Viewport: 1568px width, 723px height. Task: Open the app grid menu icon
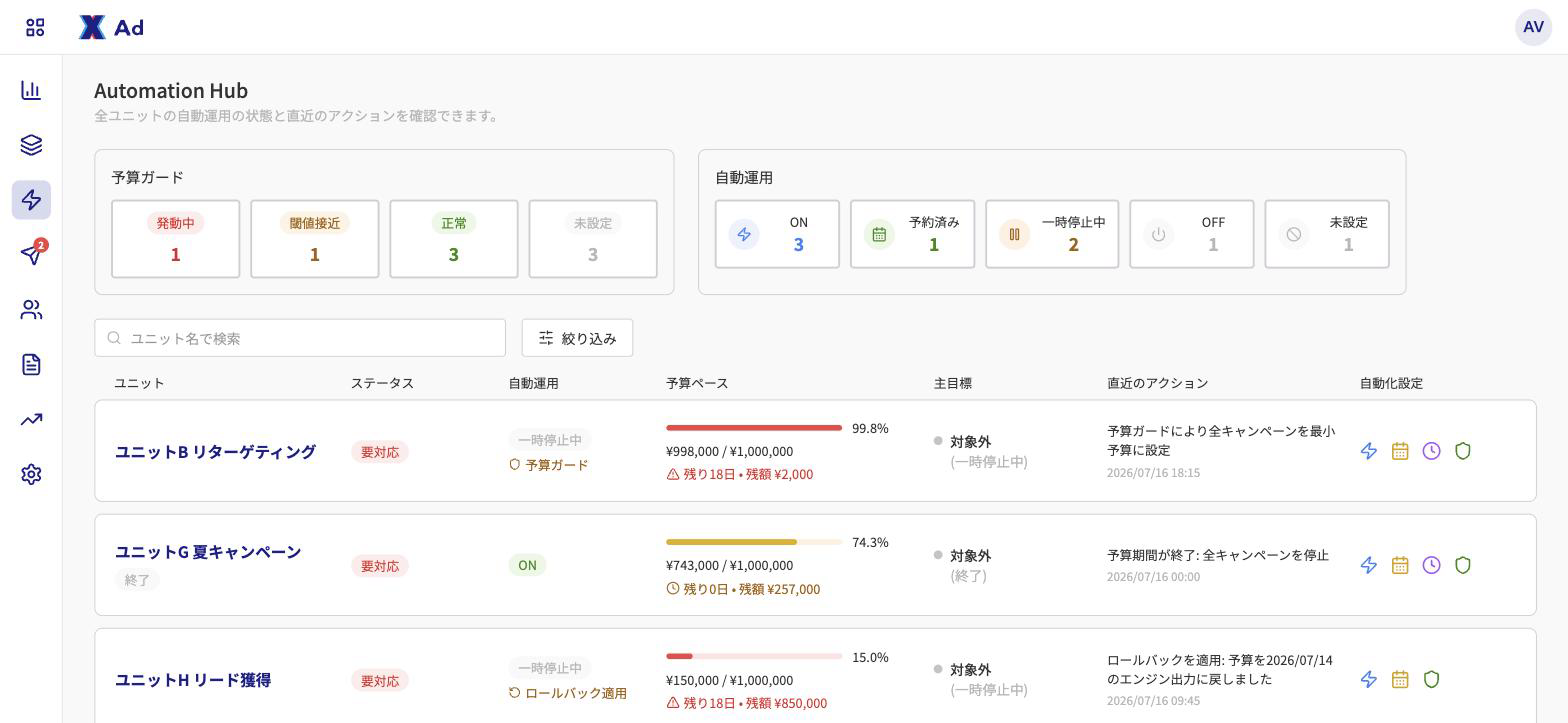pyautogui.click(x=35, y=27)
